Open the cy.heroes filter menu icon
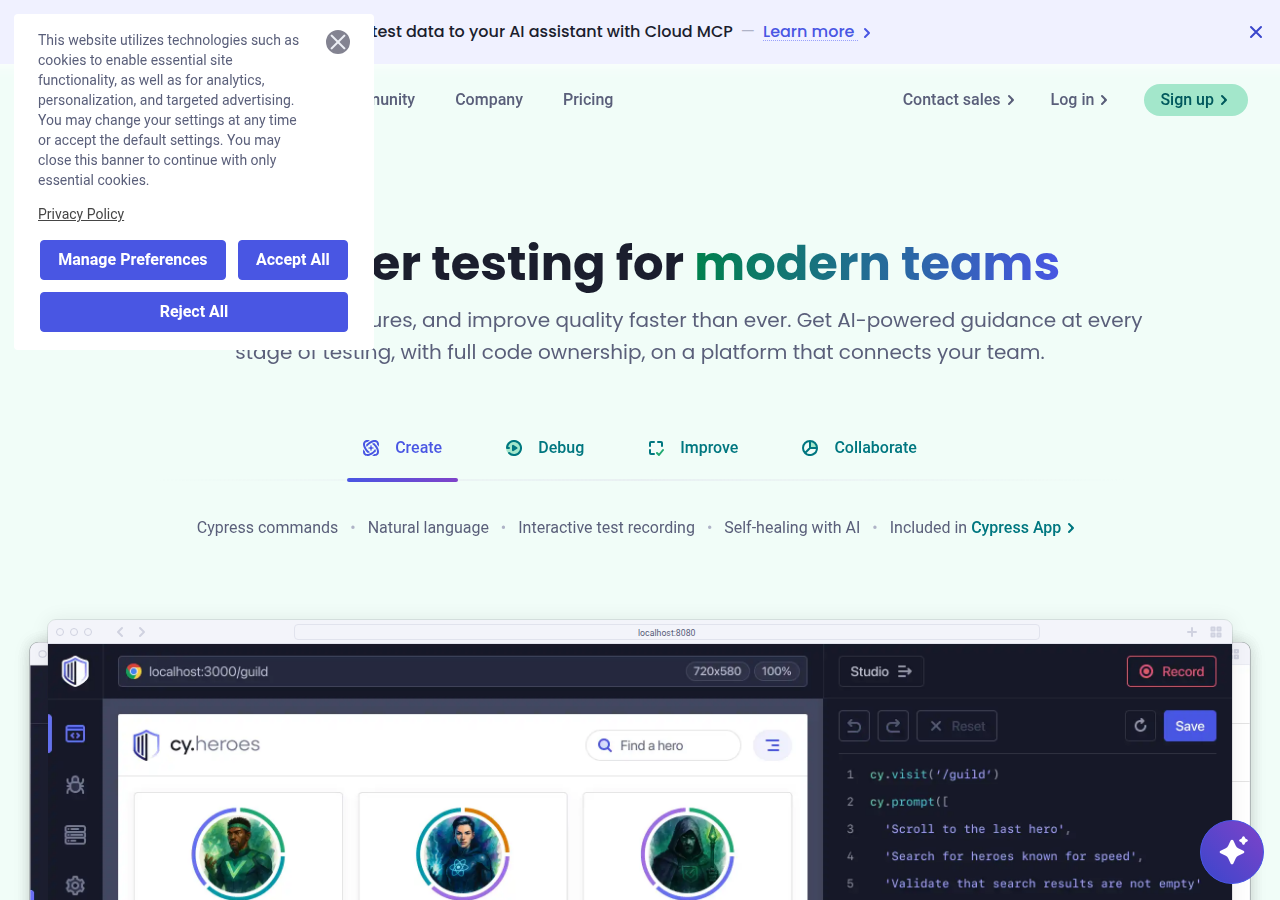This screenshot has width=1280, height=900. coord(772,745)
